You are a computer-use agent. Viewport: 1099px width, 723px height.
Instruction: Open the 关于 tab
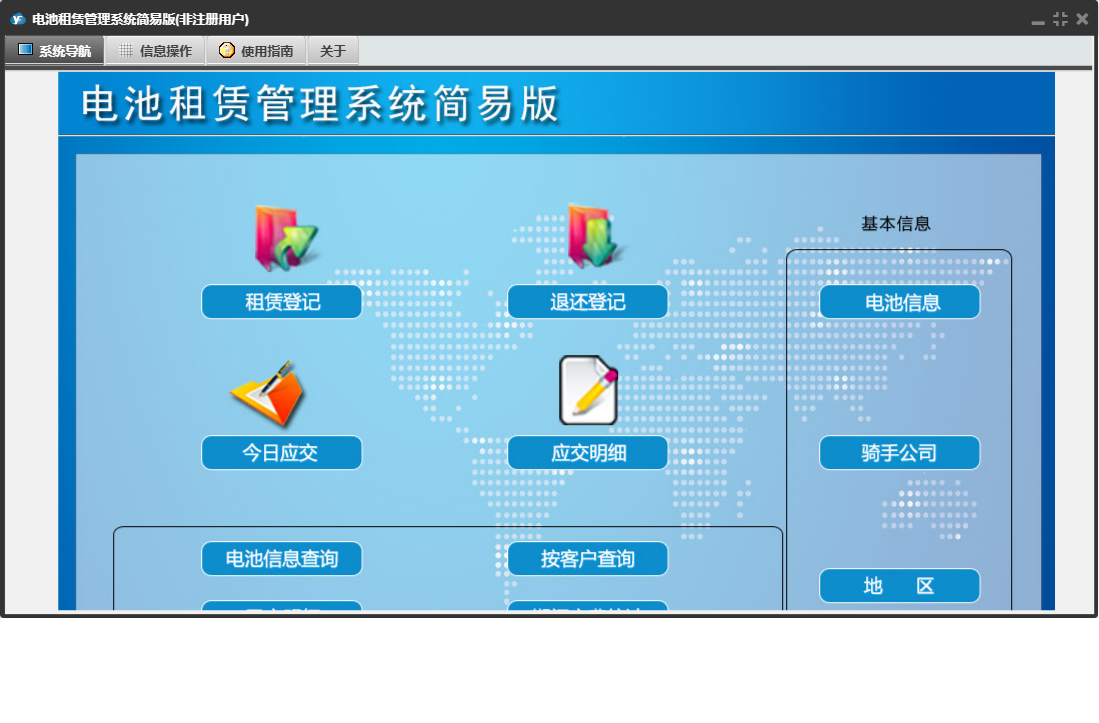333,50
